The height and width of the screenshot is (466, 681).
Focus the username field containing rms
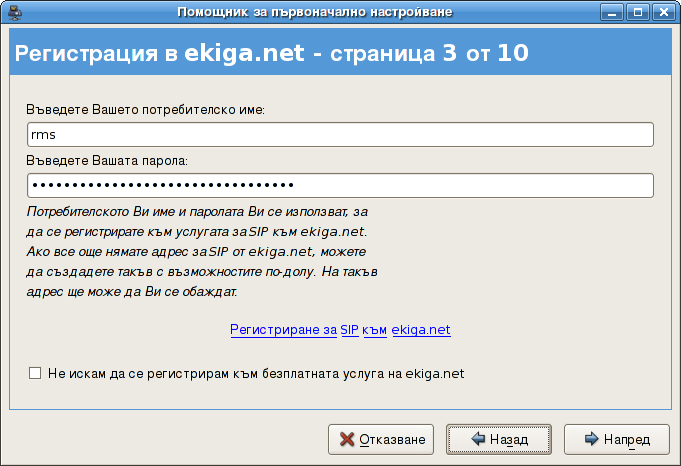click(340, 135)
